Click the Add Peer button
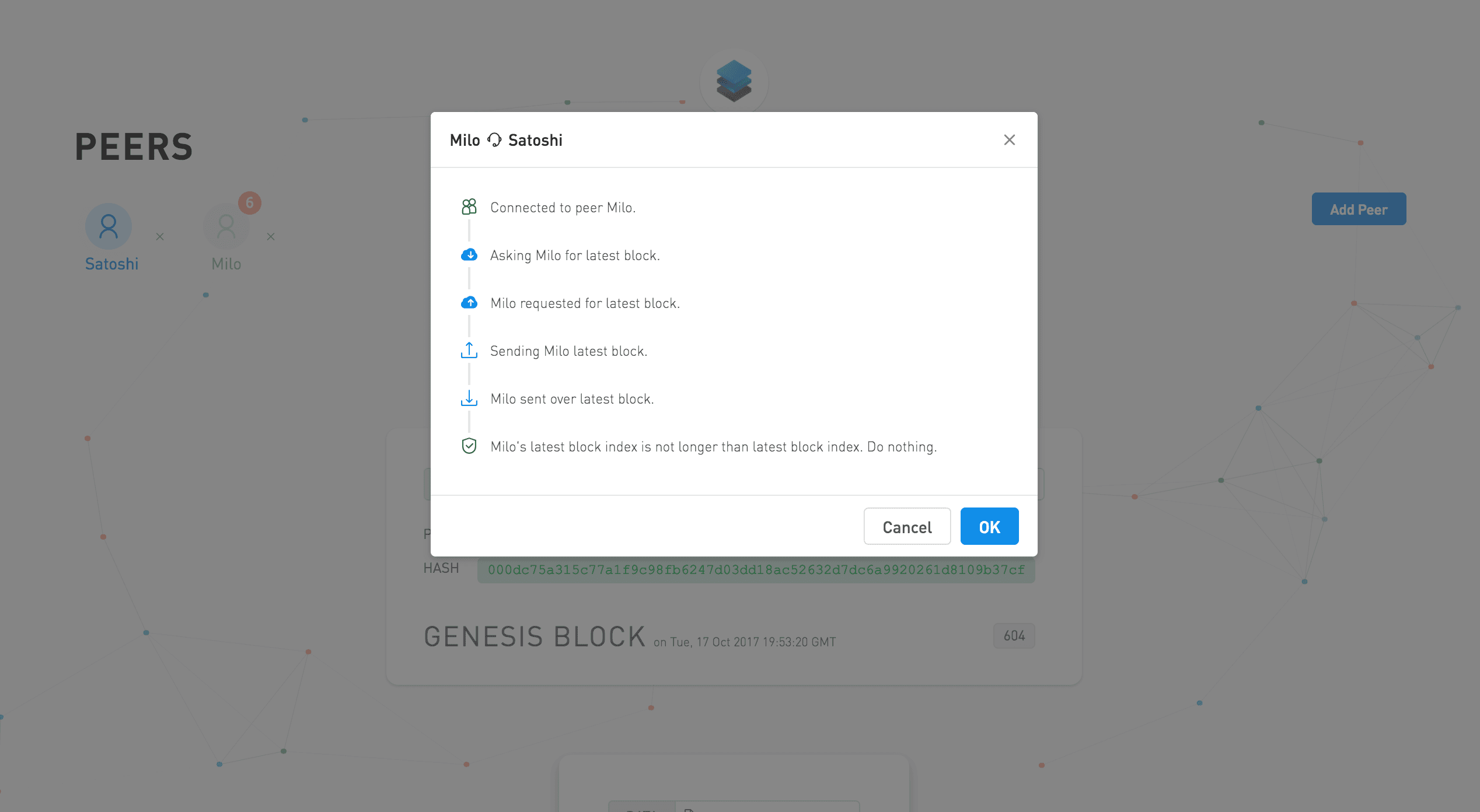Screen dimensions: 1480x812 pos(1359,209)
